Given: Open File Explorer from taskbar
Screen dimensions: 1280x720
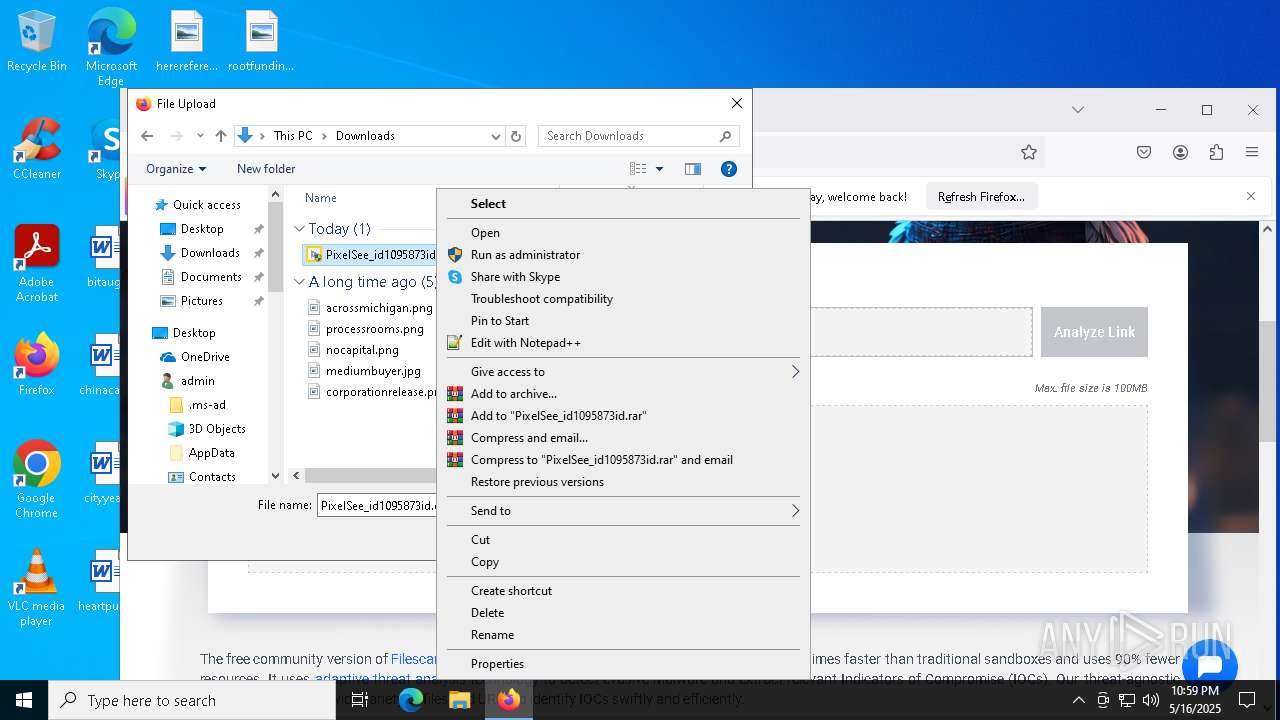Looking at the screenshot, I should (460, 700).
